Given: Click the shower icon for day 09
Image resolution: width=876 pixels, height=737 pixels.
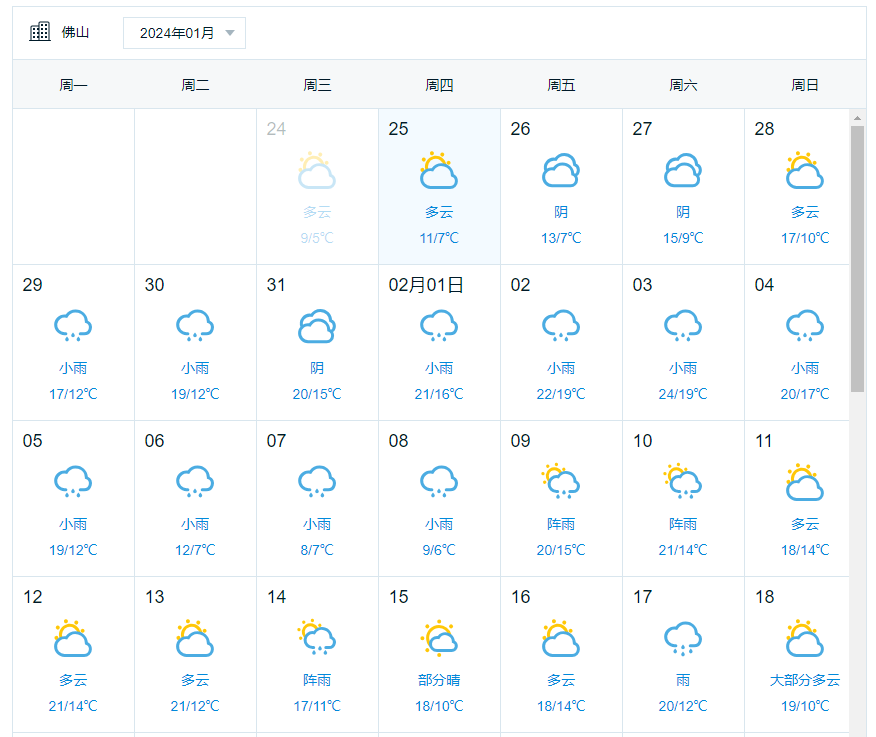Looking at the screenshot, I should point(561,481).
